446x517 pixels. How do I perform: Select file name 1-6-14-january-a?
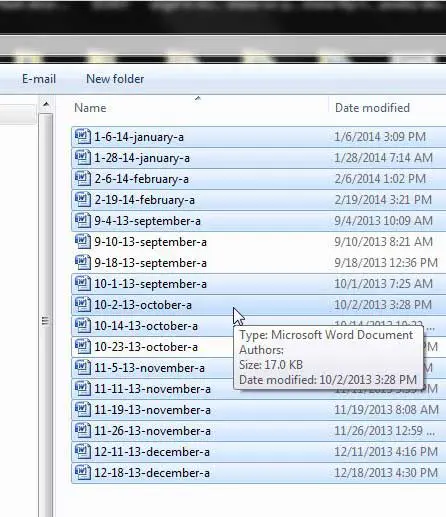pos(139,137)
